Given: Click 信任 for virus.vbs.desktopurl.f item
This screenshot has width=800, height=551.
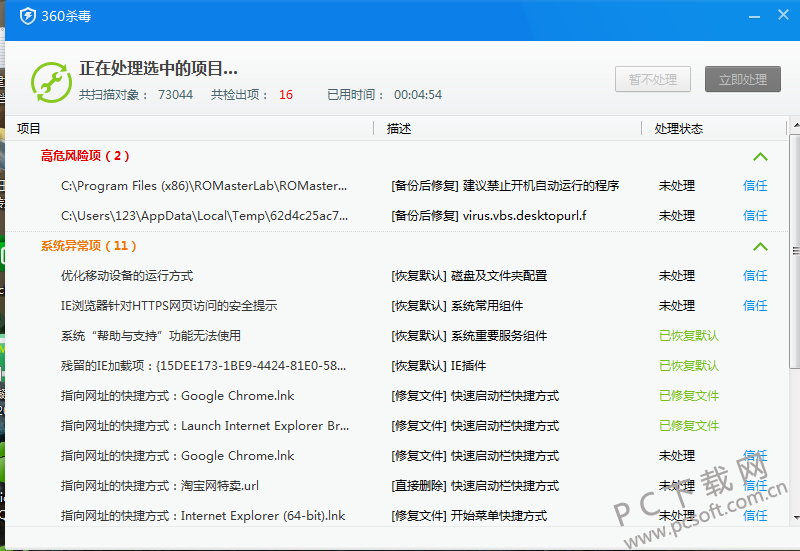Looking at the screenshot, I should click(755, 216).
